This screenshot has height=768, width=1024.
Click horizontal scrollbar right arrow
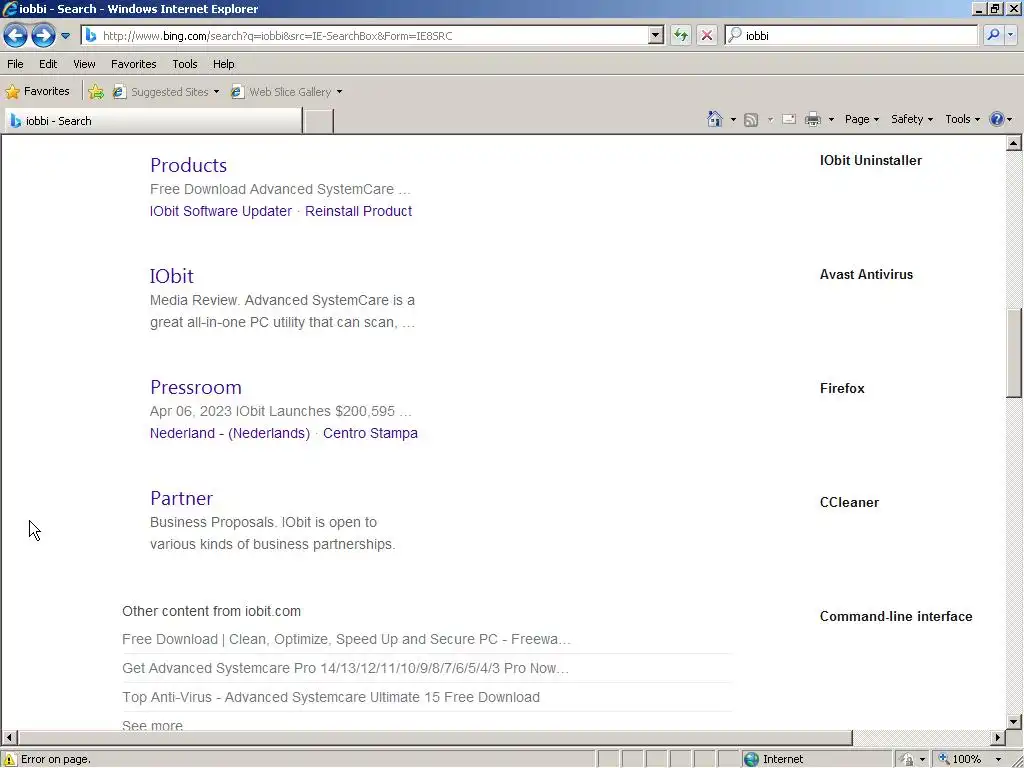(x=997, y=737)
